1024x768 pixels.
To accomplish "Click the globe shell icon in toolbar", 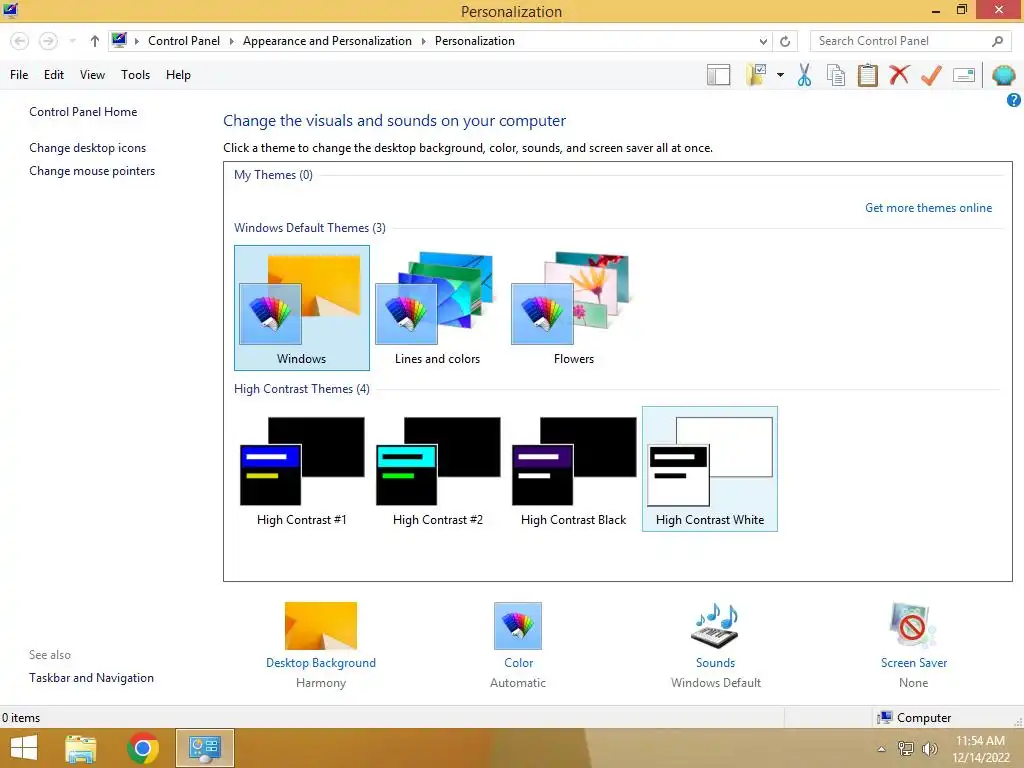I will [x=1004, y=75].
